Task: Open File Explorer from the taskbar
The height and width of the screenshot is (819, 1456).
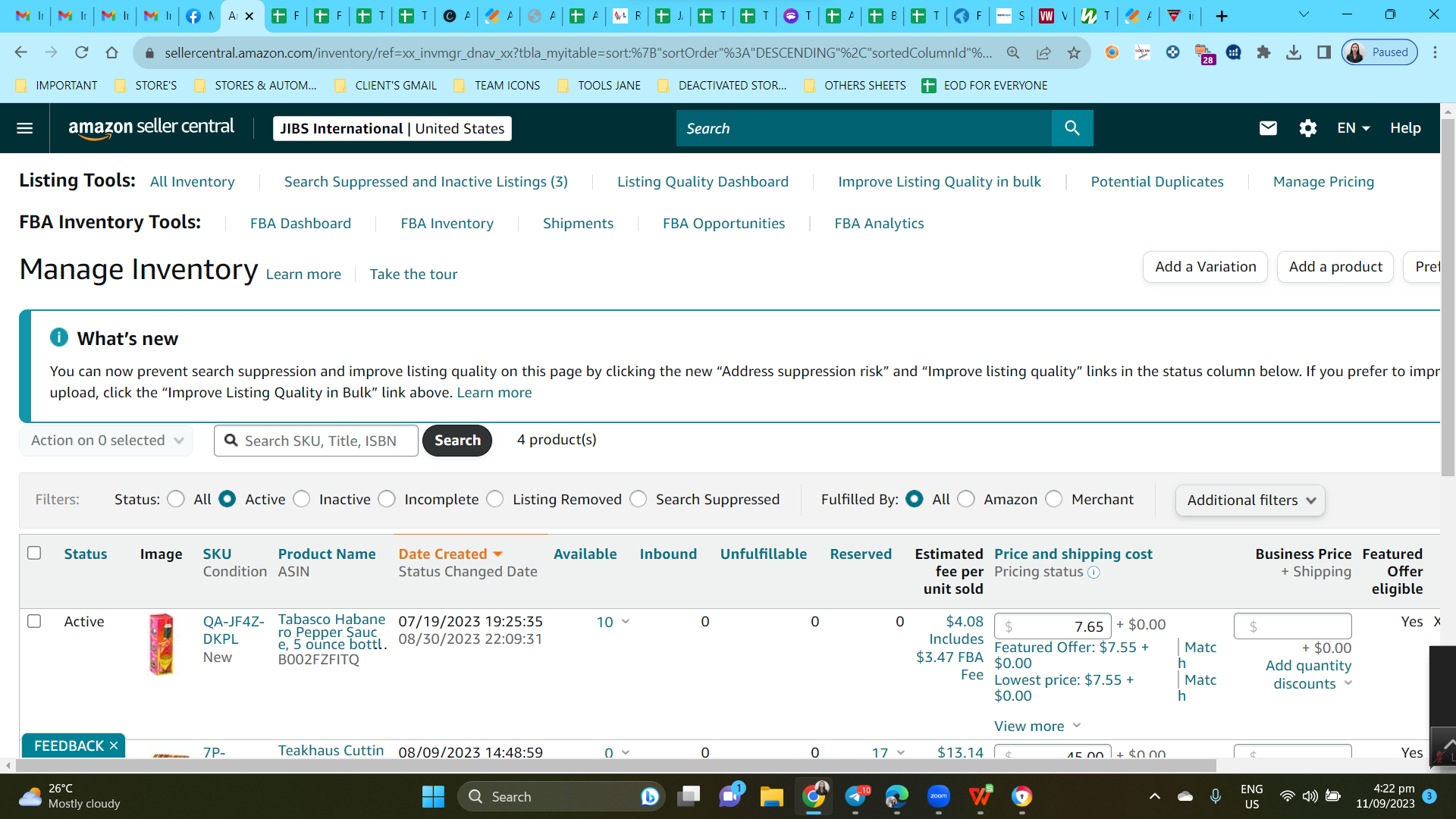Action: click(771, 796)
